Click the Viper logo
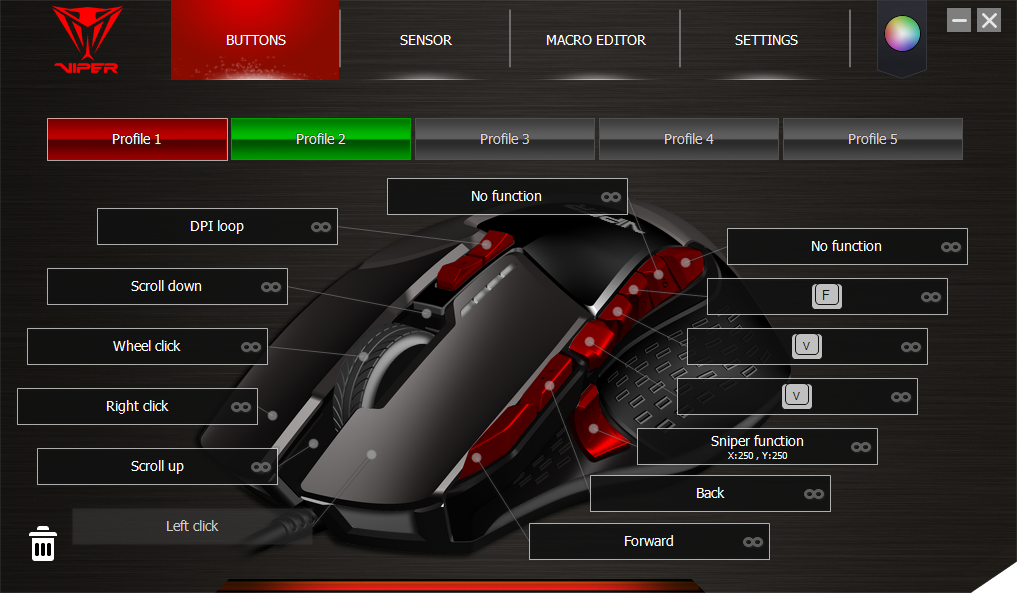The image size is (1017, 593). coord(87,40)
